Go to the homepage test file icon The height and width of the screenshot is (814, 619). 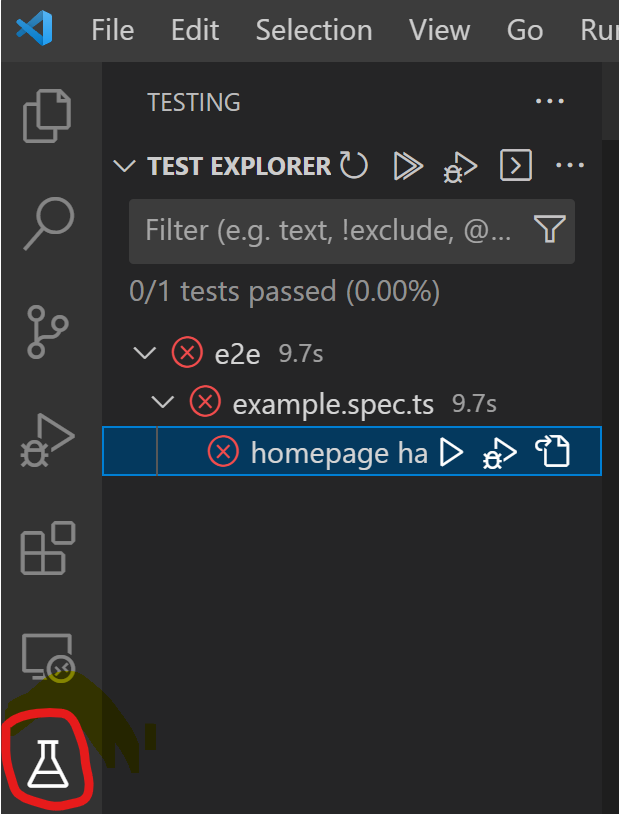(553, 451)
